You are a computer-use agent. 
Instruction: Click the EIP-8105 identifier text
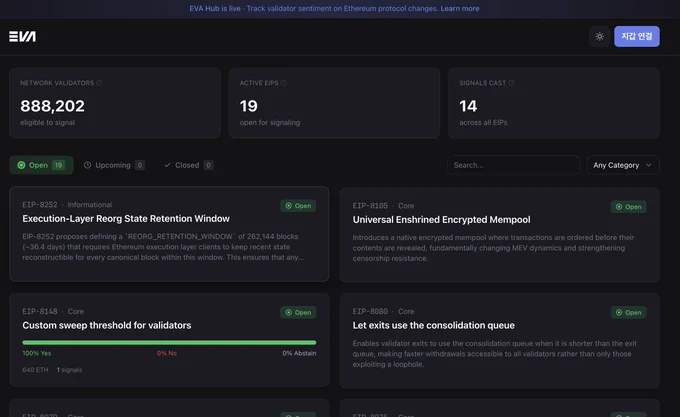(370, 205)
